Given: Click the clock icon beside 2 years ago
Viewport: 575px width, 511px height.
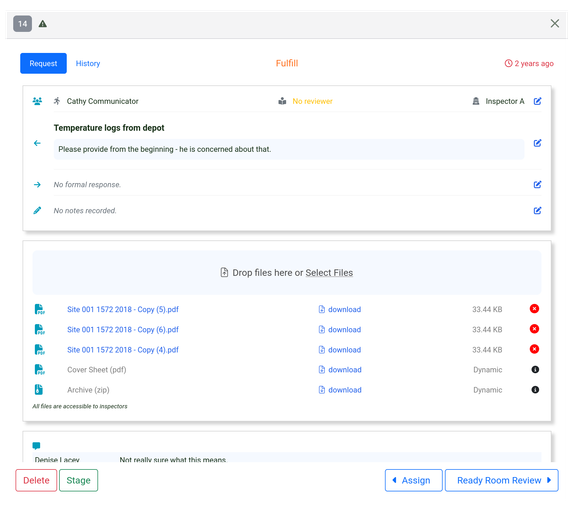Looking at the screenshot, I should click(508, 63).
